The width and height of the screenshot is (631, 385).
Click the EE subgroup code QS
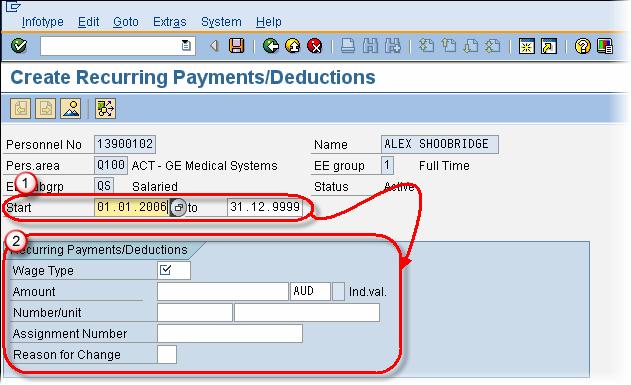tap(104, 186)
